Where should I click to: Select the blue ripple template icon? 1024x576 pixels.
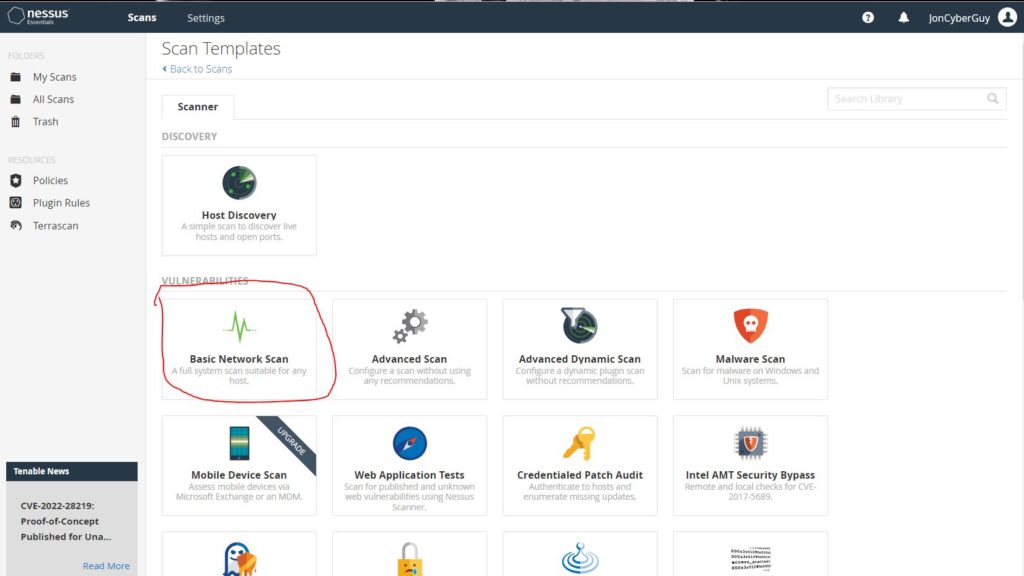(x=580, y=558)
